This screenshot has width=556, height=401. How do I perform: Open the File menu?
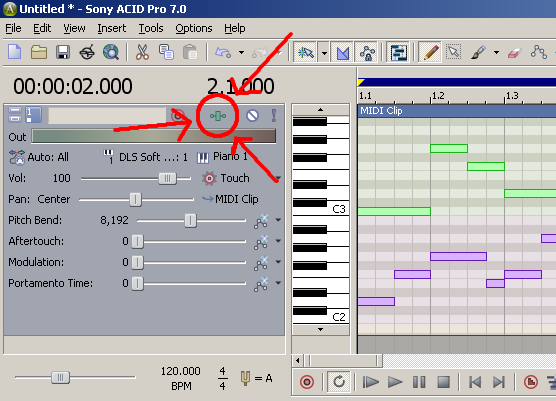pyautogui.click(x=13, y=28)
